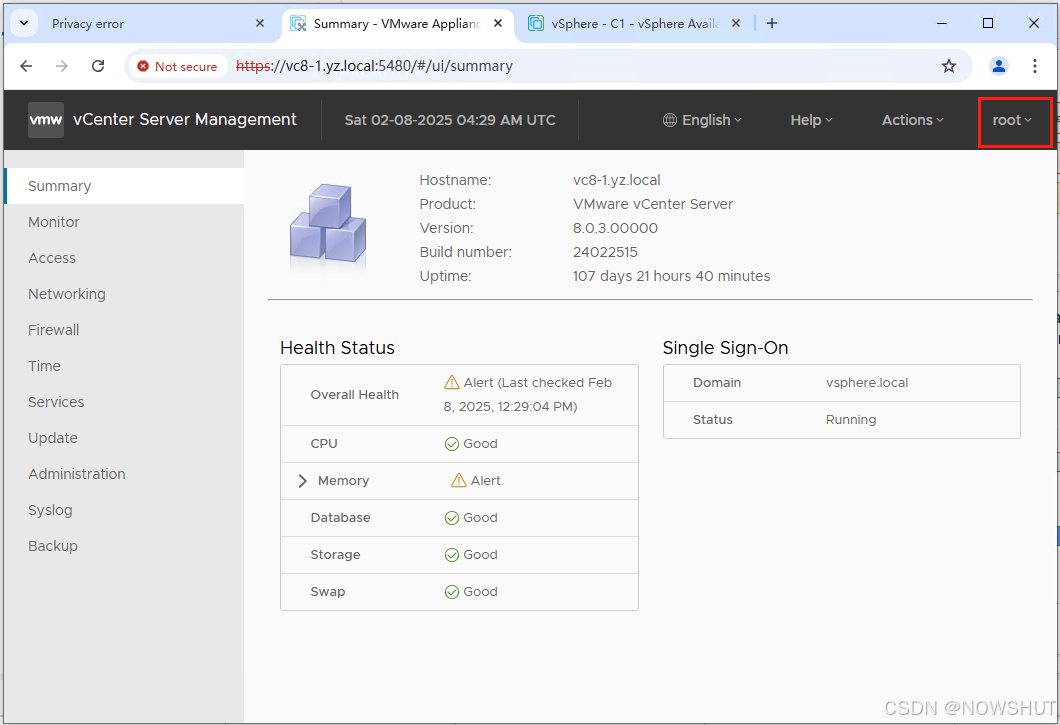Click build number 24022515
This screenshot has height=725, width=1060.
click(x=605, y=252)
